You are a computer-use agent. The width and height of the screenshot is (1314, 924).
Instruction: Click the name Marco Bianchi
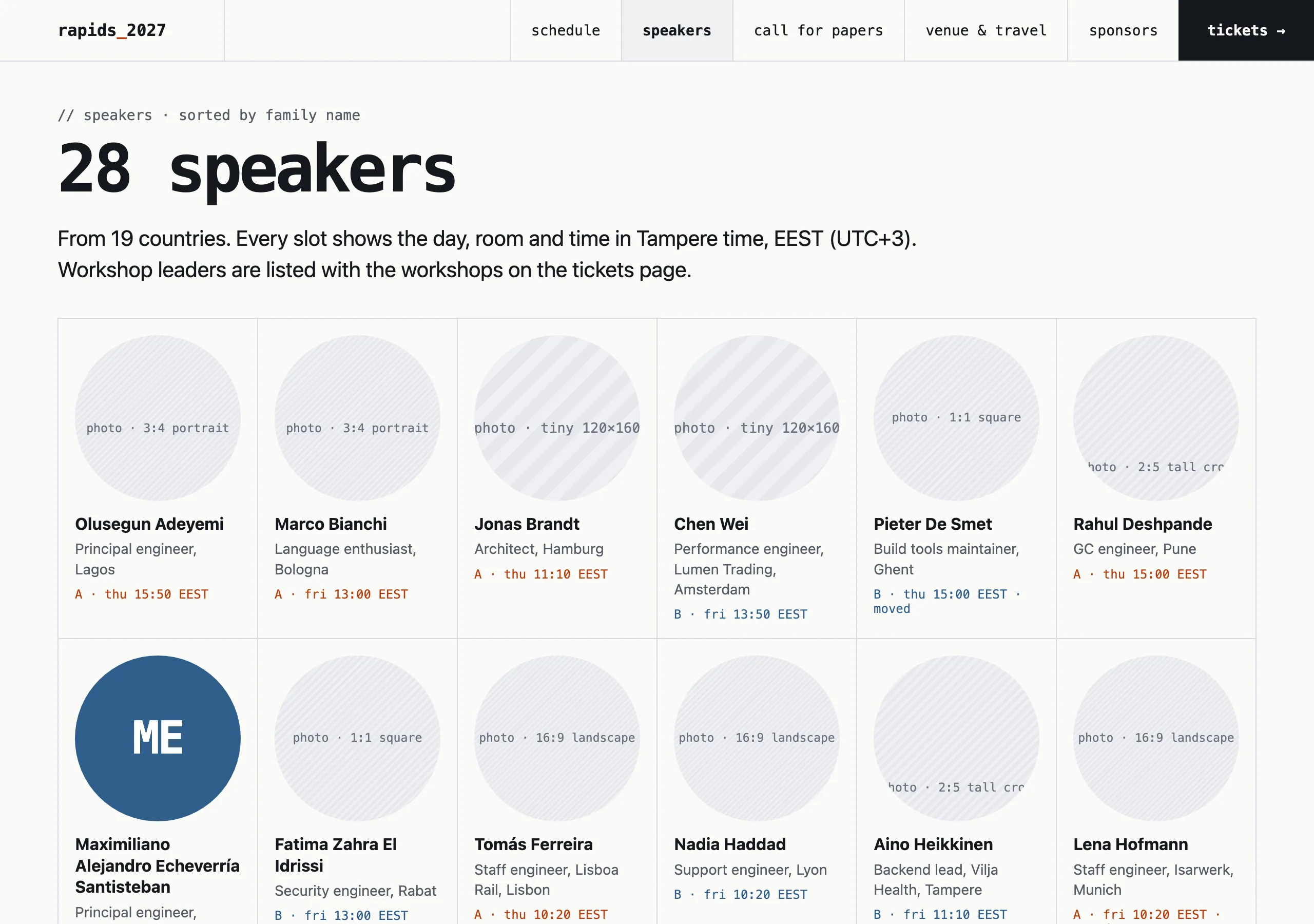pyautogui.click(x=331, y=524)
